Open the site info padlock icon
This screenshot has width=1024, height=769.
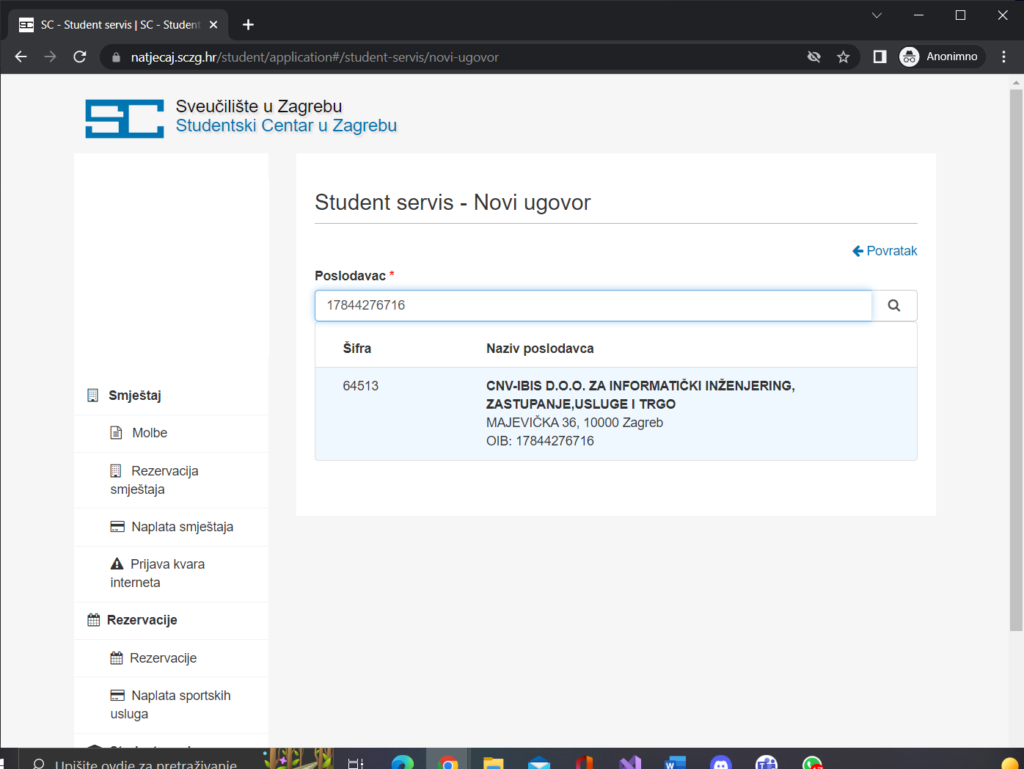tap(116, 57)
